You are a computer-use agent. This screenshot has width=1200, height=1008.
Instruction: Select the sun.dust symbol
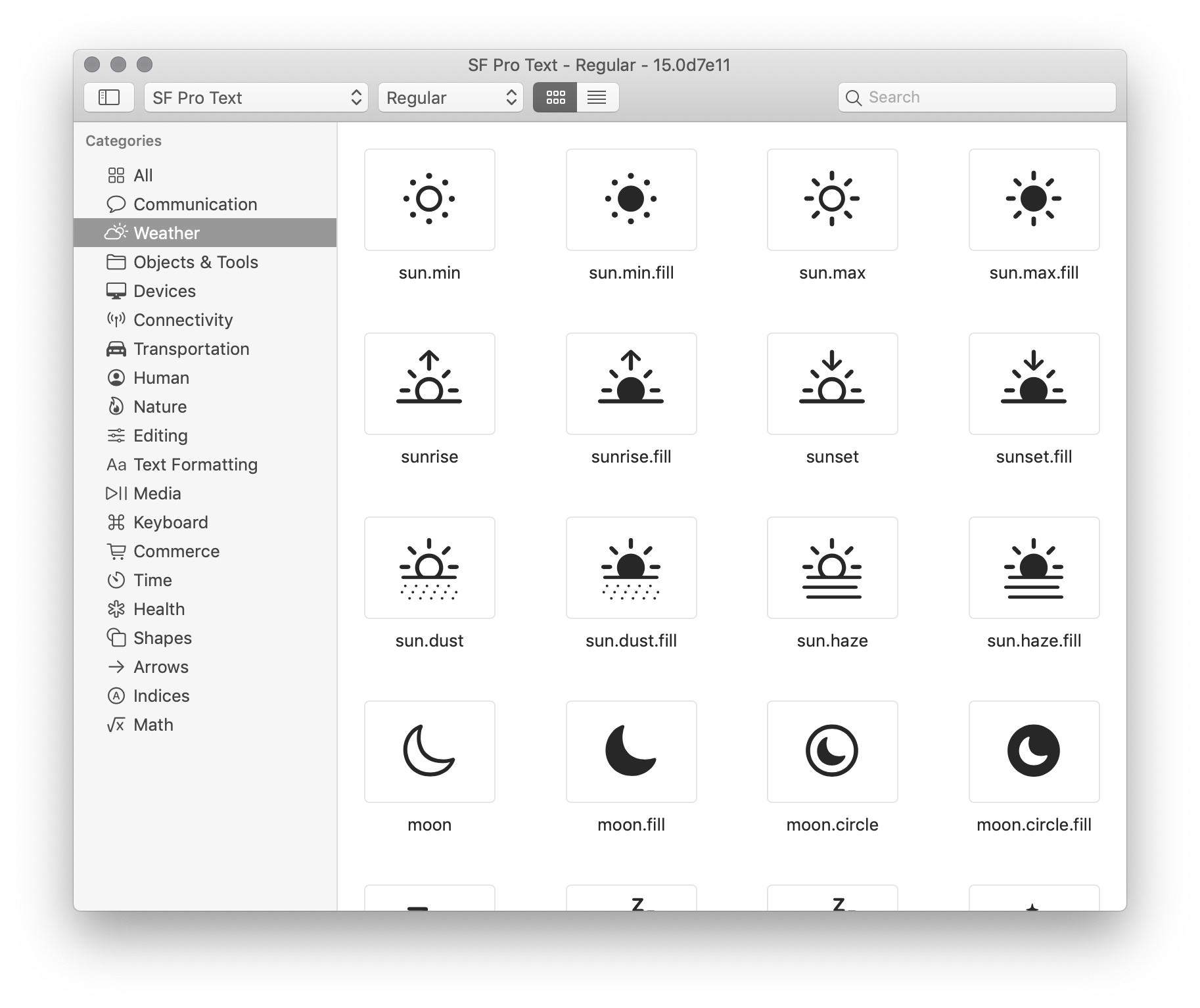coord(429,567)
